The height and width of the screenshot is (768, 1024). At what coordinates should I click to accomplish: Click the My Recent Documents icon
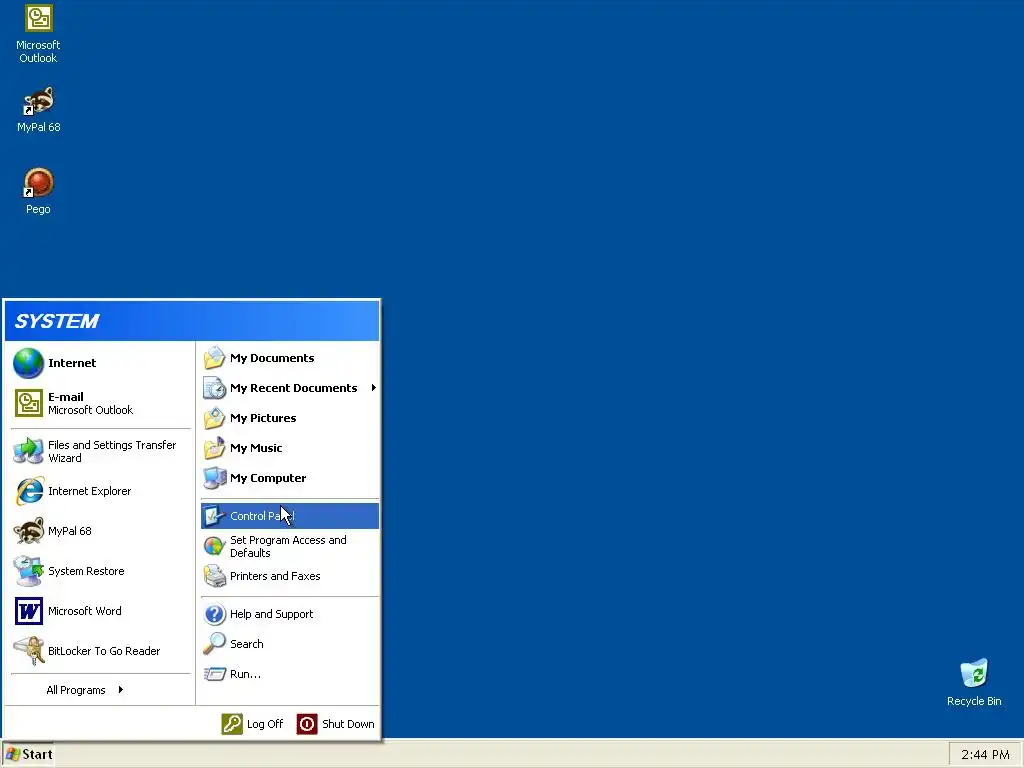(x=214, y=388)
